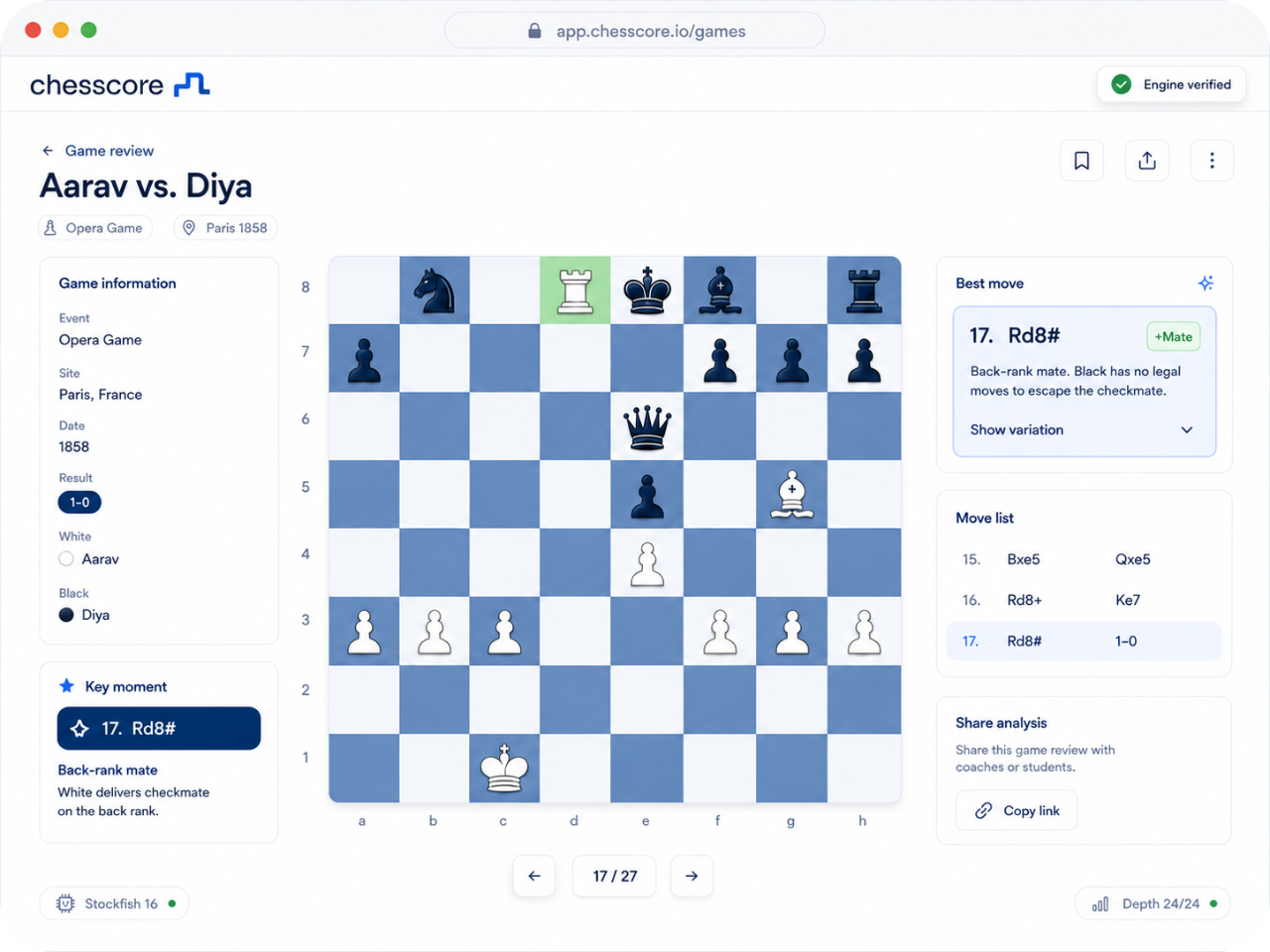Image resolution: width=1270 pixels, height=952 pixels.
Task: Select move 15. Bxe5 in move list
Action: click(x=1024, y=559)
